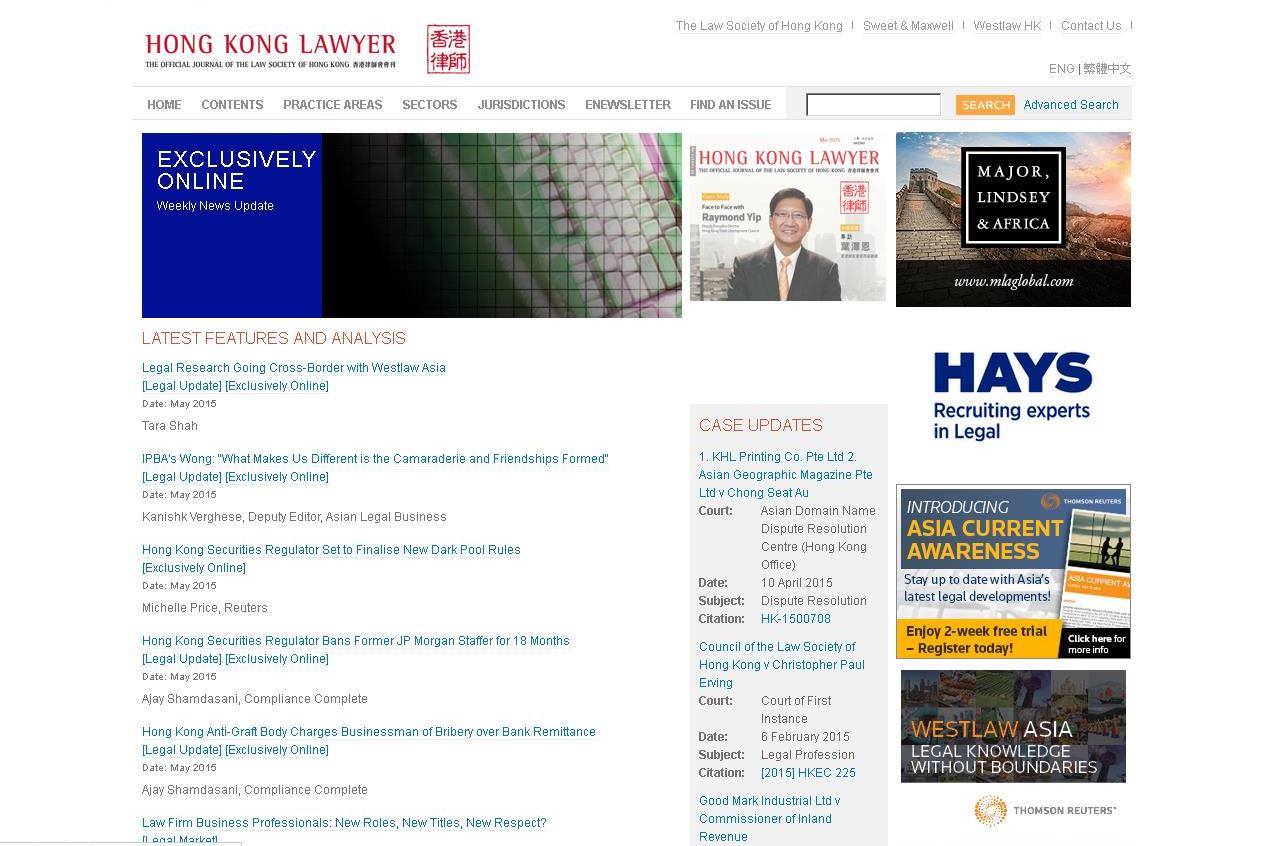Image resolution: width=1262 pixels, height=846 pixels.
Task: Open the Thomson Reuters logo link
Action: [1045, 810]
